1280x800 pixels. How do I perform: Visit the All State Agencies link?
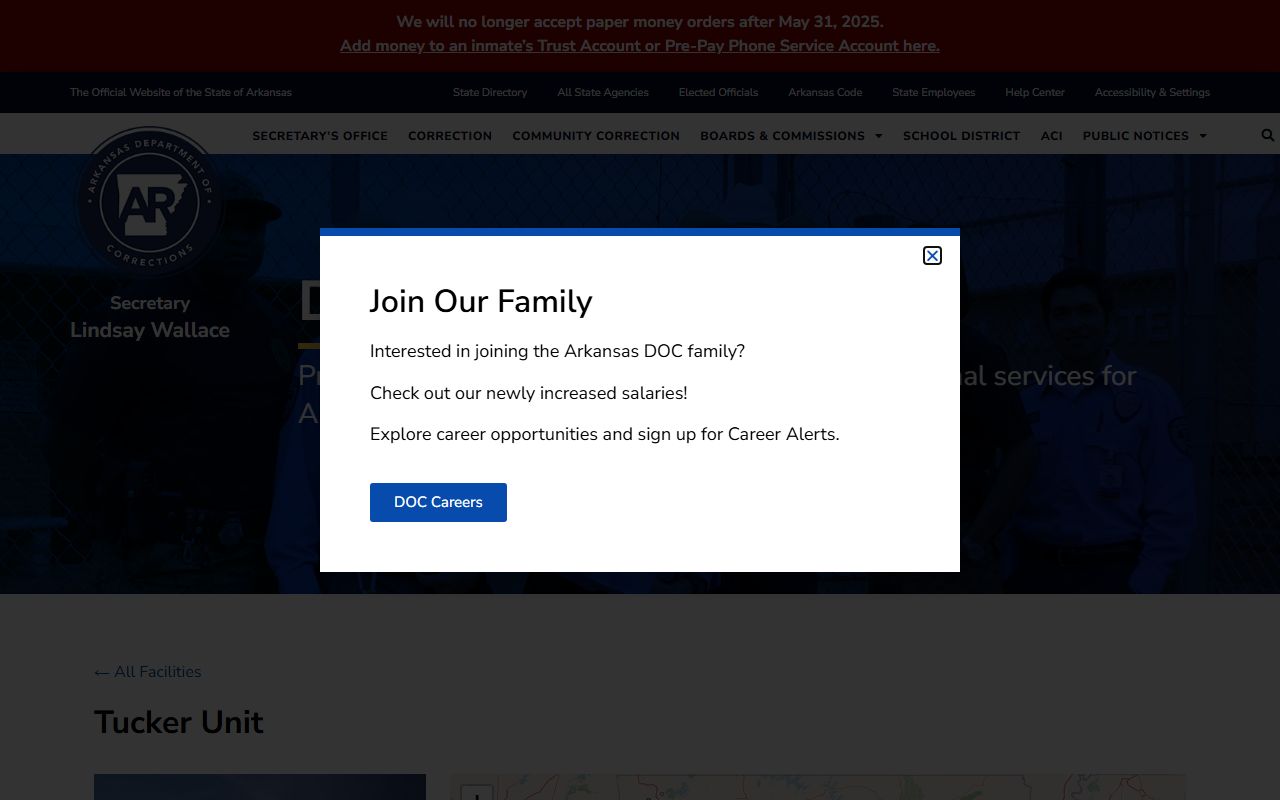[603, 92]
